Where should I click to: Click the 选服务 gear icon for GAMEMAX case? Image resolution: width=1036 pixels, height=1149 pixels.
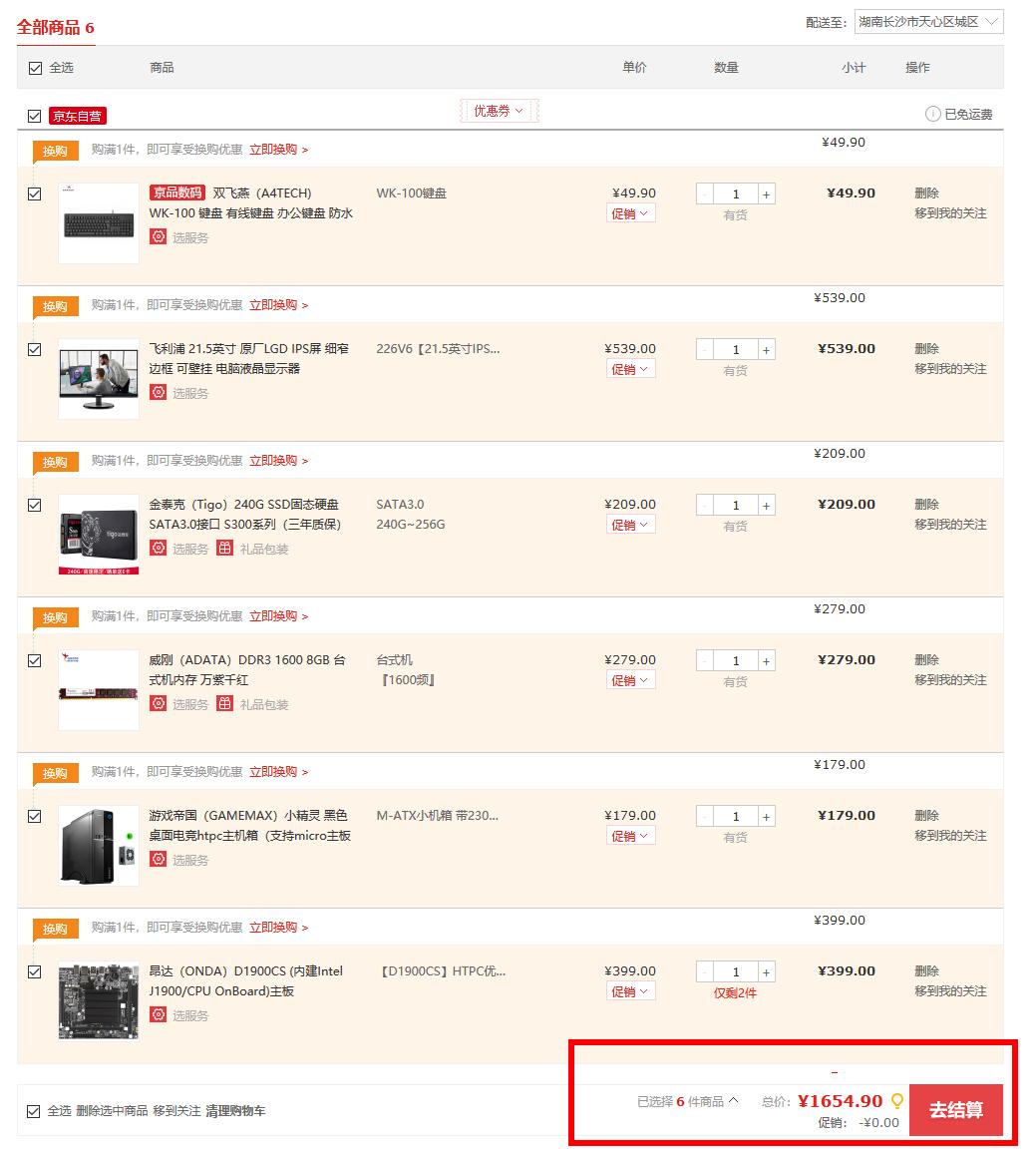click(x=159, y=859)
